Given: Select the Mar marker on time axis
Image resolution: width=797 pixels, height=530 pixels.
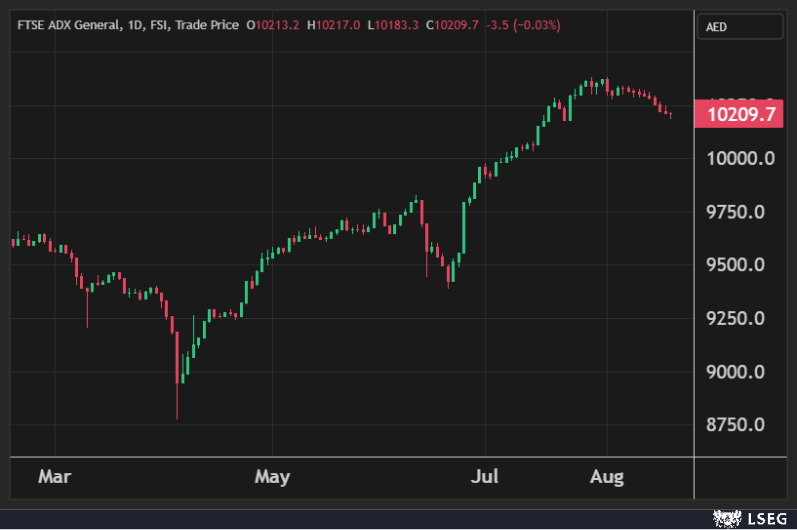Looking at the screenshot, I should click(54, 477).
